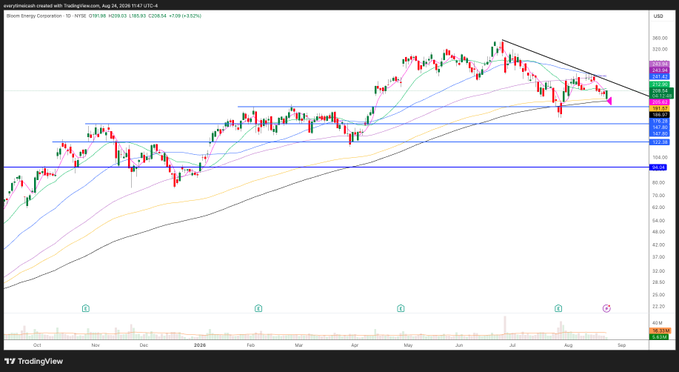The width and height of the screenshot is (679, 372).
Task: Click the +7.09 (+3.52%) change value
Action: pyautogui.click(x=185, y=16)
